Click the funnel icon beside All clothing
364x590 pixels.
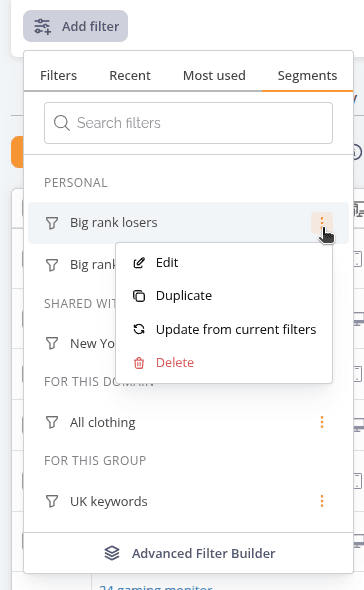point(52,423)
